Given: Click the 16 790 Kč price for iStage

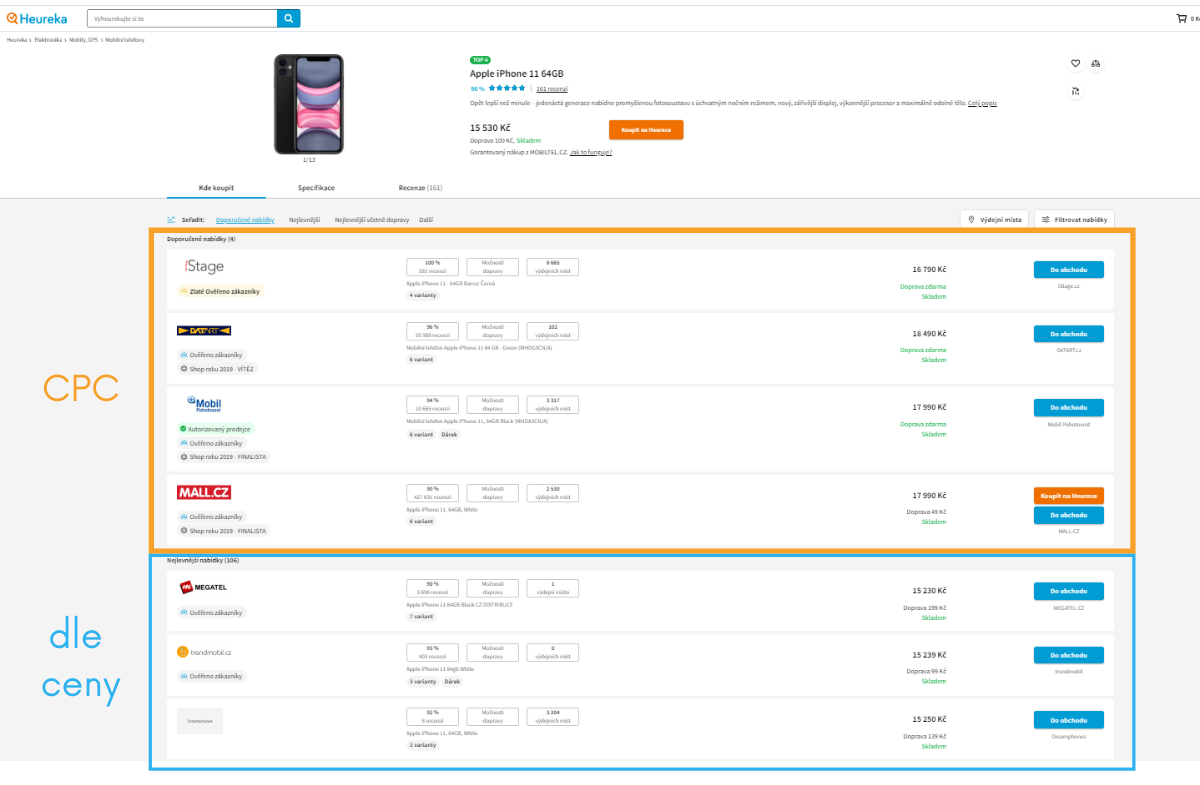Looking at the screenshot, I should point(929,269).
